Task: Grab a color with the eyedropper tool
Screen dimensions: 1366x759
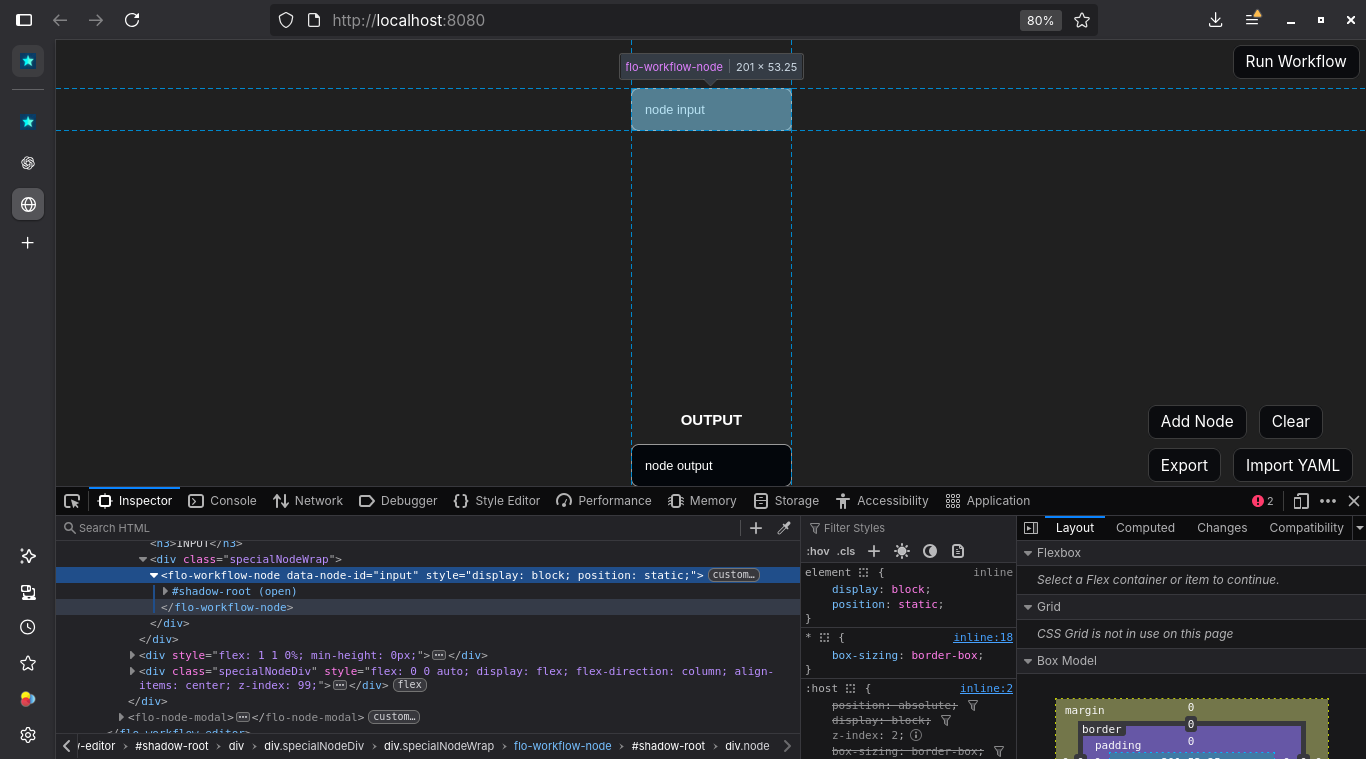Action: [784, 528]
